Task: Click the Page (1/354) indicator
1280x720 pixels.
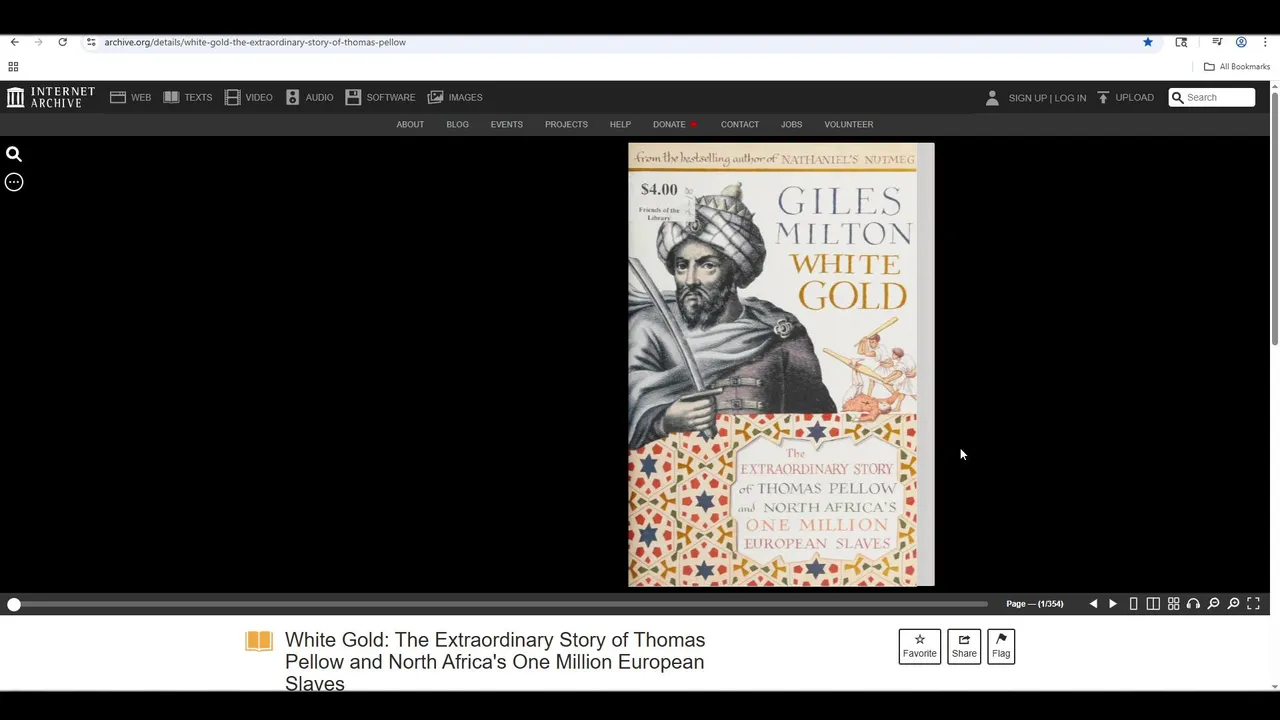Action: [1034, 604]
